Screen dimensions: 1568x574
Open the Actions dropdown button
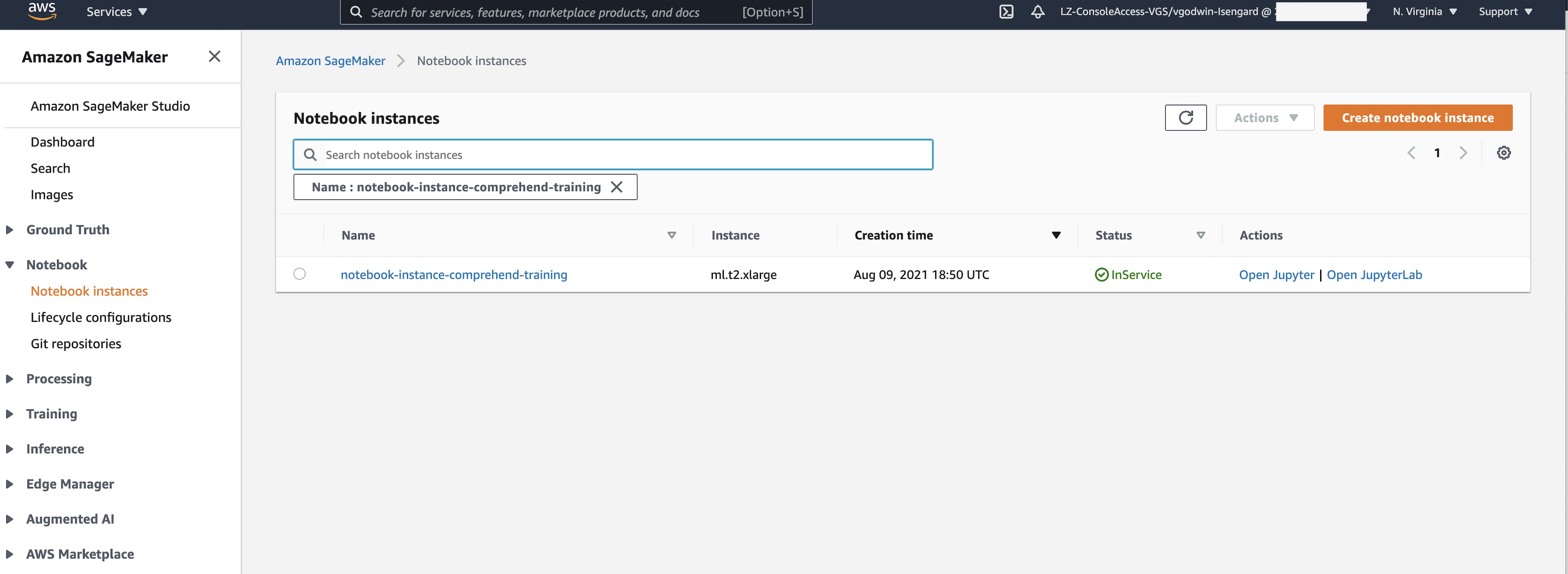tap(1265, 117)
